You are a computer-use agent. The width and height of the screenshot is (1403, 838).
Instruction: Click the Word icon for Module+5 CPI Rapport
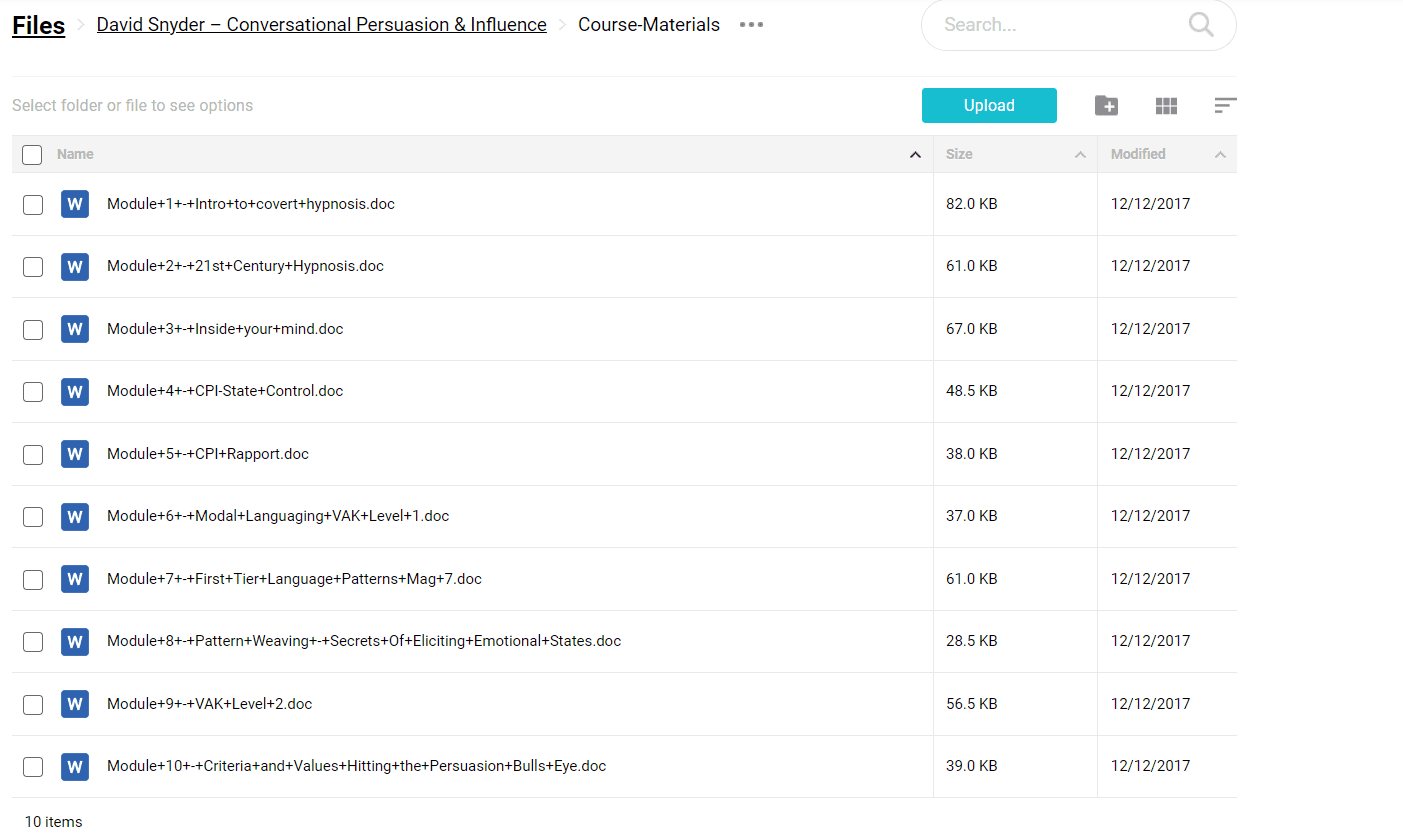[x=75, y=454]
